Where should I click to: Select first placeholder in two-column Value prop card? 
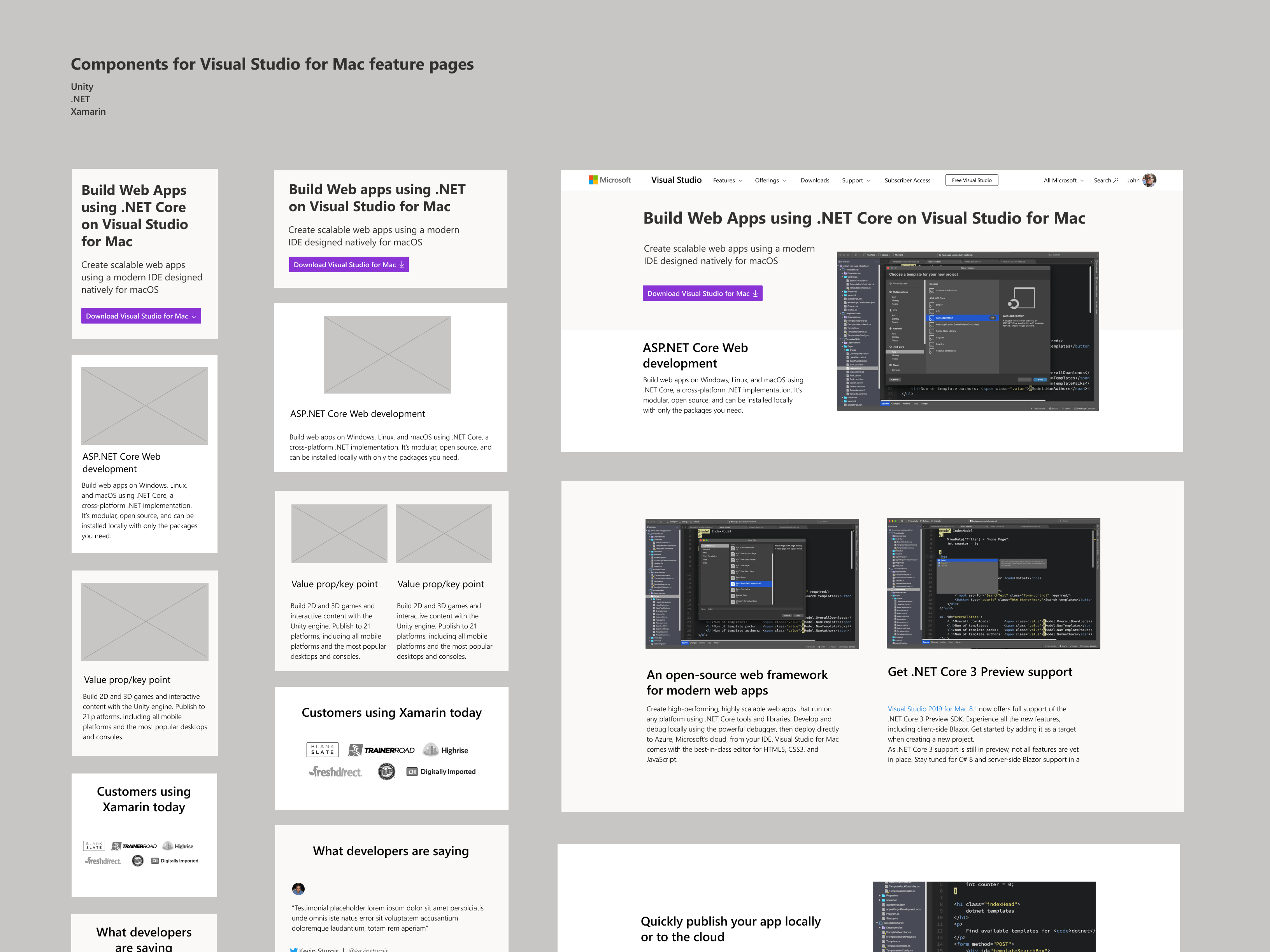tap(339, 534)
